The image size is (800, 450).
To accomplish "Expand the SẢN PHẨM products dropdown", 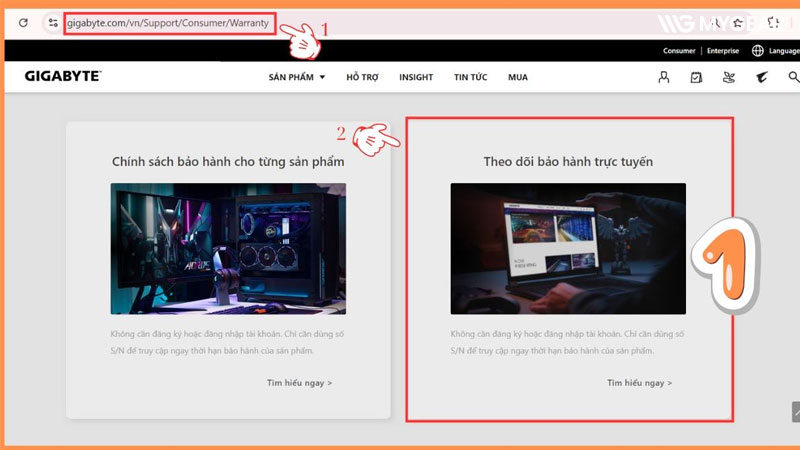I will (297, 78).
